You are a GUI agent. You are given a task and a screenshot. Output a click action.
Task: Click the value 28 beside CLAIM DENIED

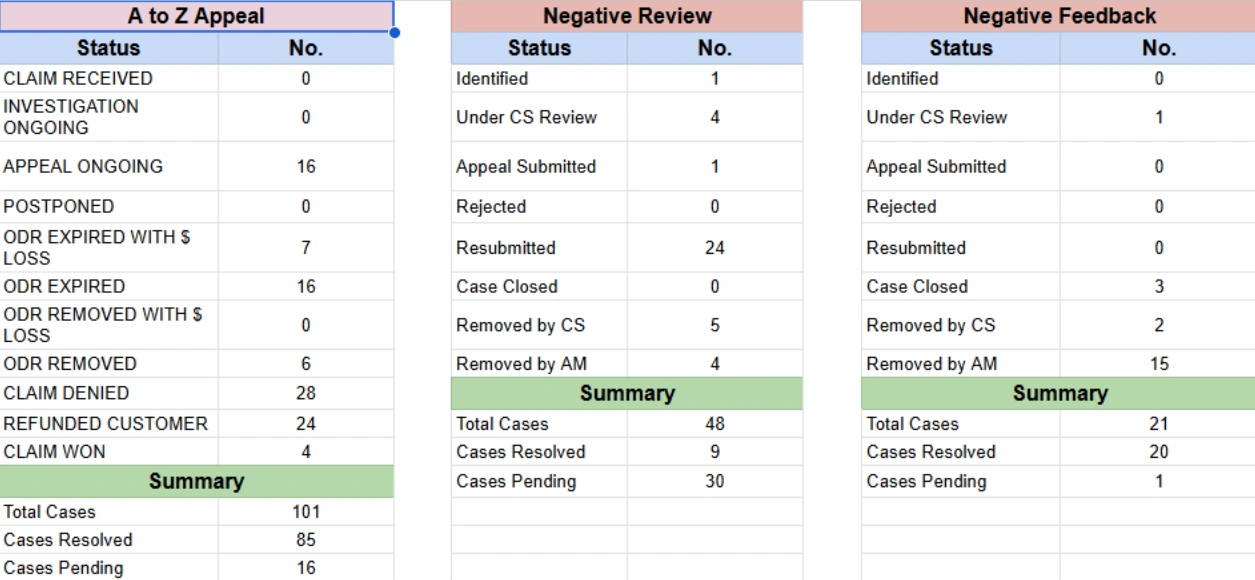tap(306, 393)
